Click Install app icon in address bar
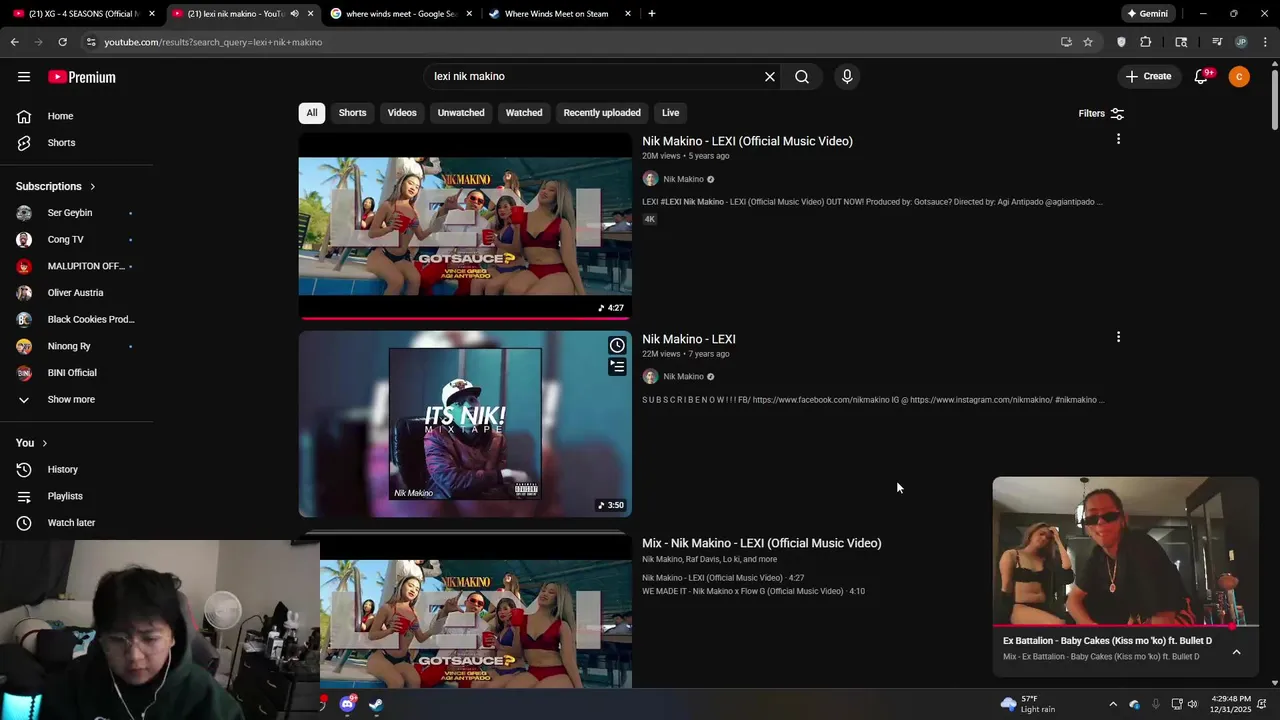Viewport: 1280px width, 720px height. pyautogui.click(x=1066, y=42)
